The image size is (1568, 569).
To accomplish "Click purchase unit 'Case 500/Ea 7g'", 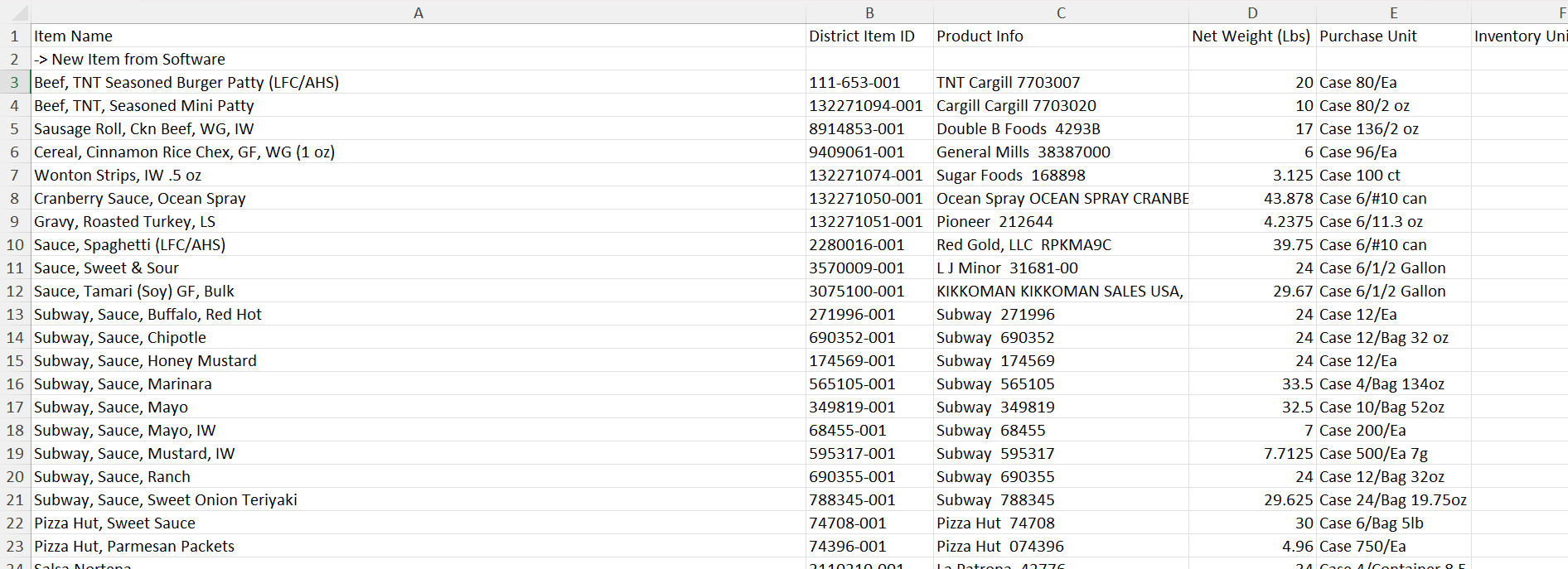I will (x=1394, y=453).
